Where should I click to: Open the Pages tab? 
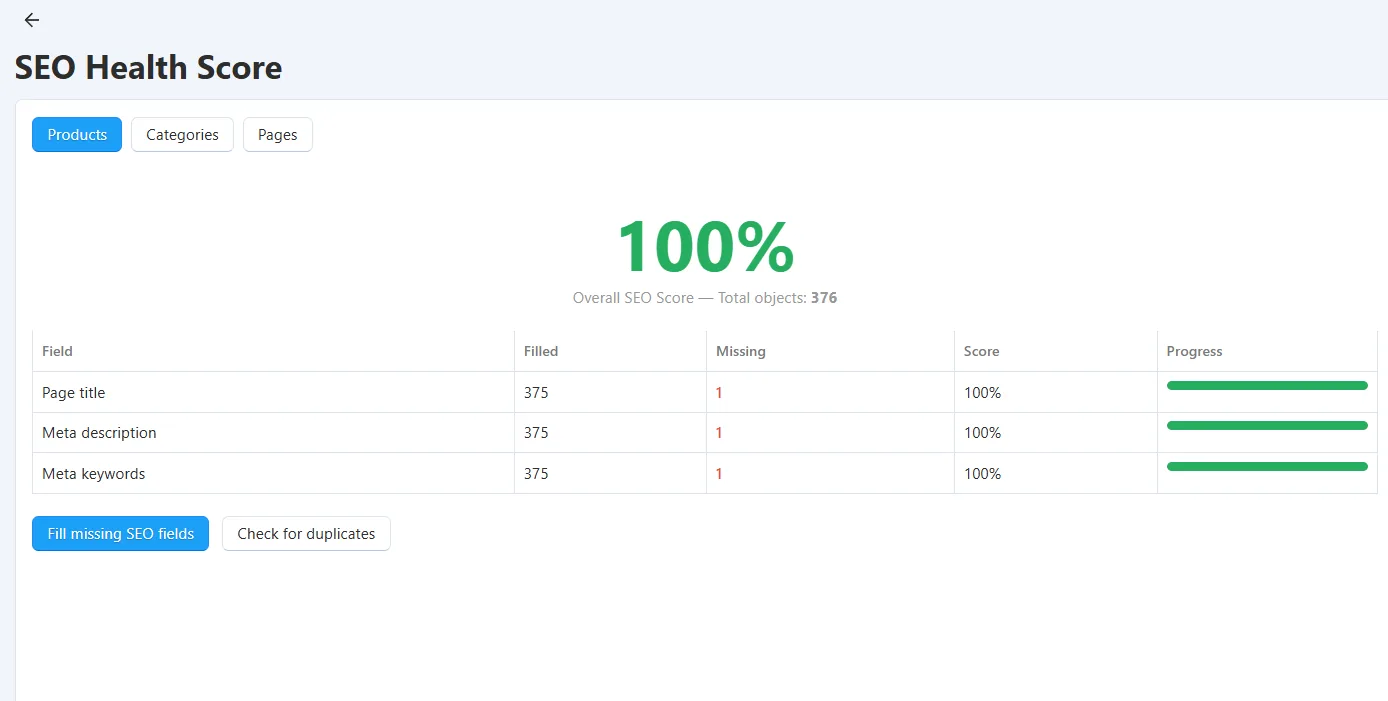[x=278, y=135]
